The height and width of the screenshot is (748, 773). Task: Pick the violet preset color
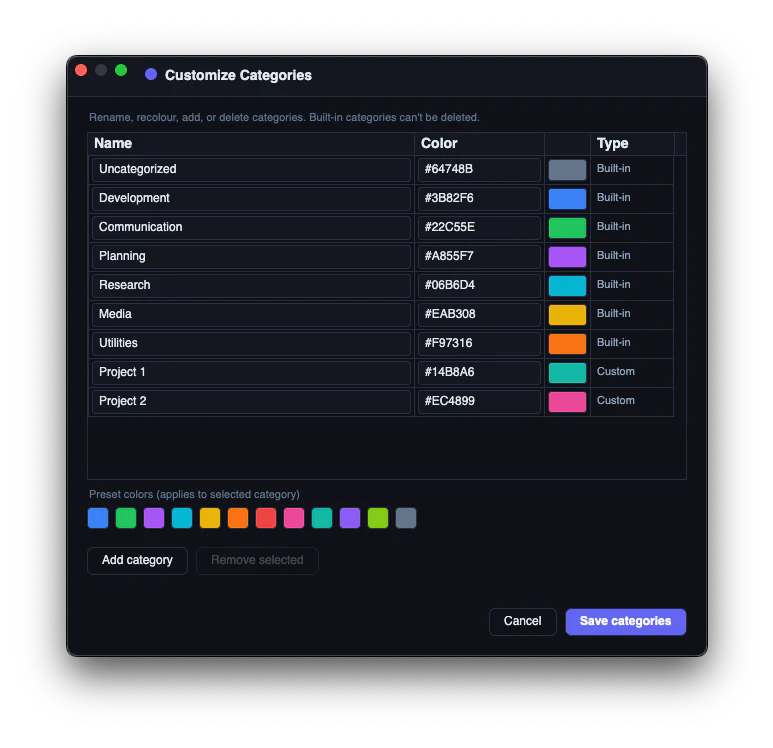pyautogui.click(x=350, y=518)
